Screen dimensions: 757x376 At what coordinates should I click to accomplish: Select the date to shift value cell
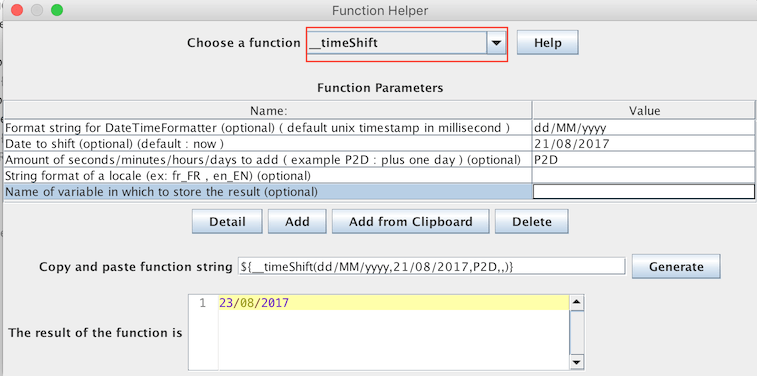point(644,143)
